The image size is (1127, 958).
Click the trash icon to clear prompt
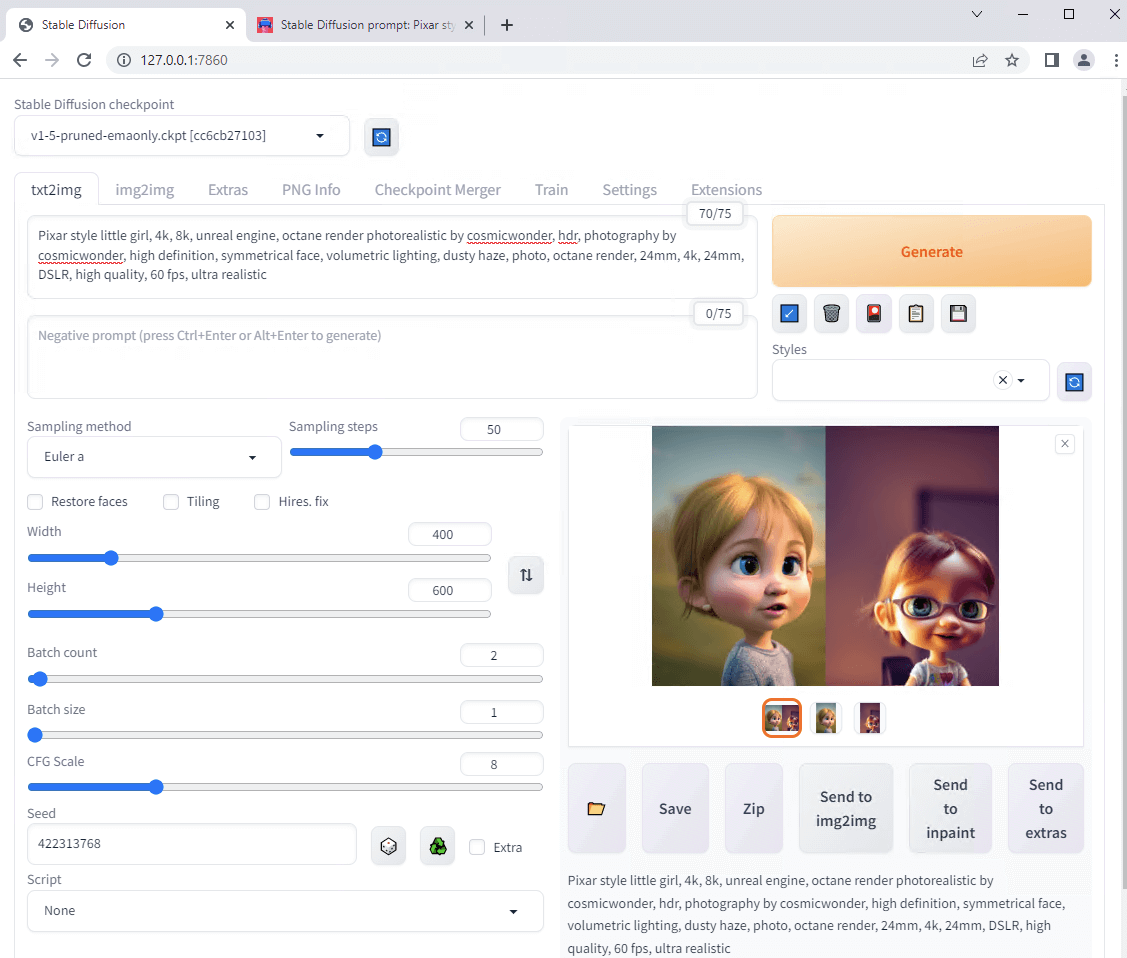[831, 314]
